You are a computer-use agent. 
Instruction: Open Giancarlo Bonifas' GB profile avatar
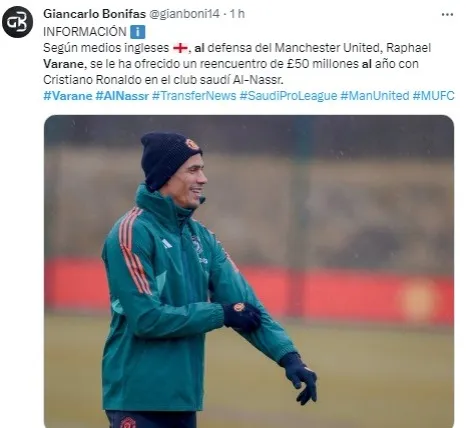17,22
